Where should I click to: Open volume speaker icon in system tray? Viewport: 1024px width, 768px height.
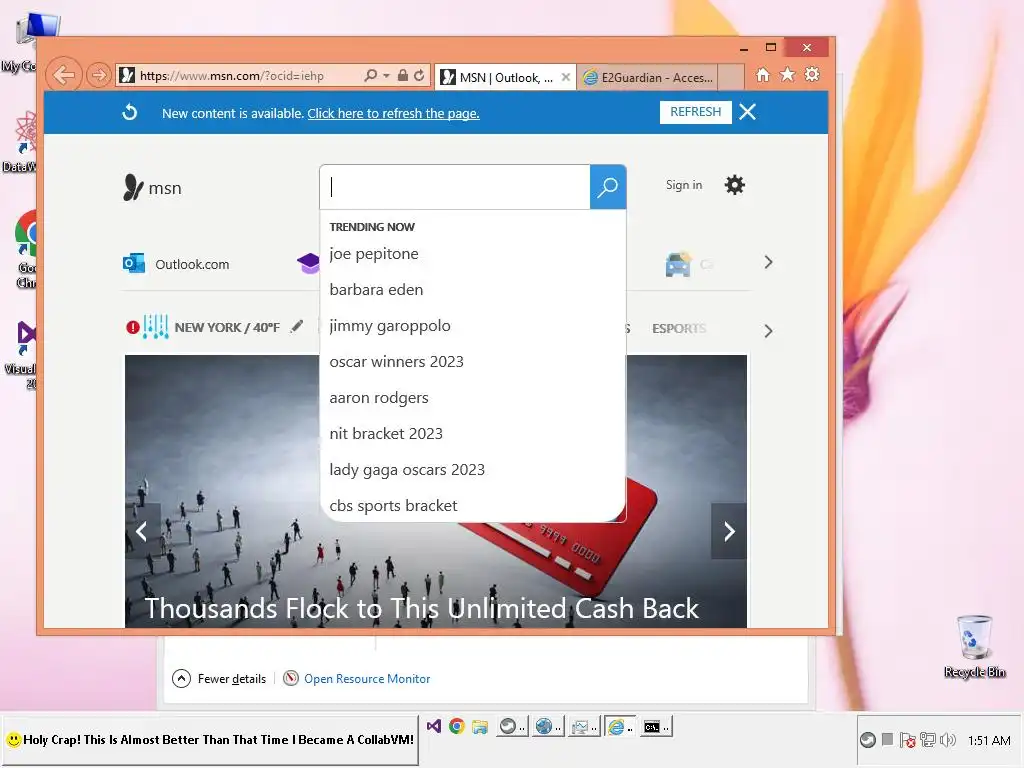point(948,740)
